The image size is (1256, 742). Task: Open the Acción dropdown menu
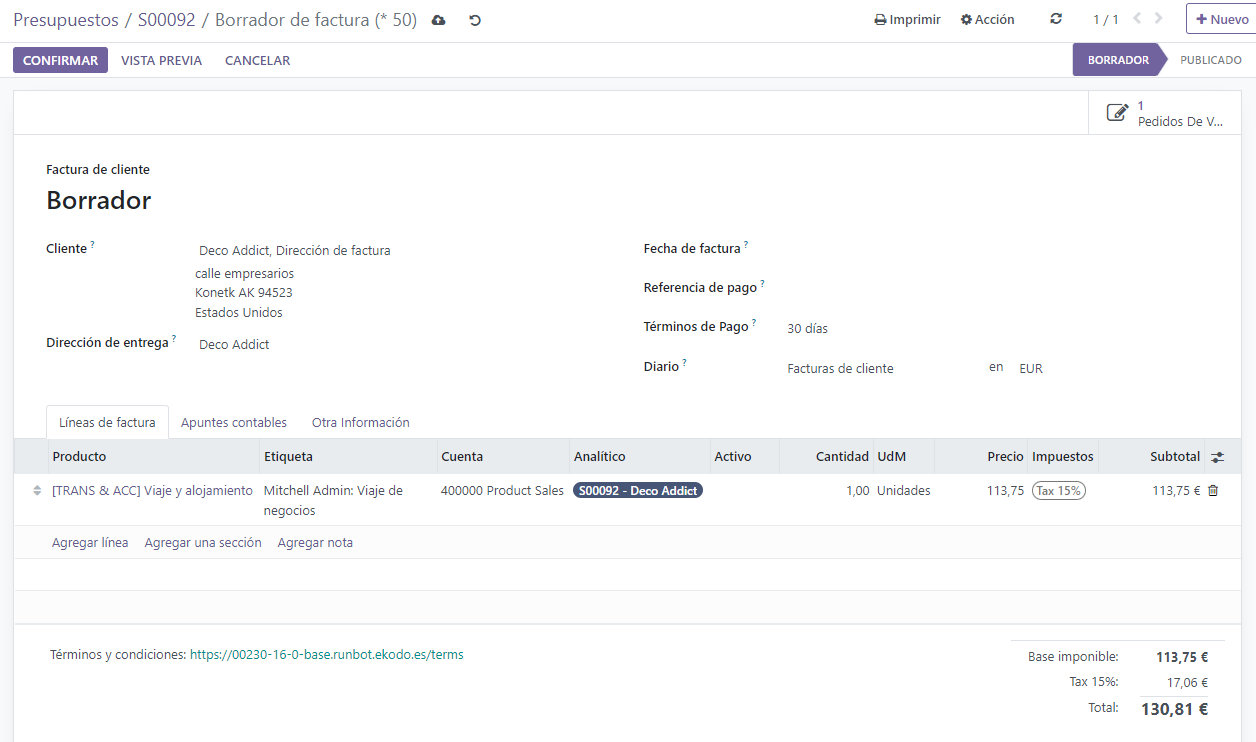987,19
